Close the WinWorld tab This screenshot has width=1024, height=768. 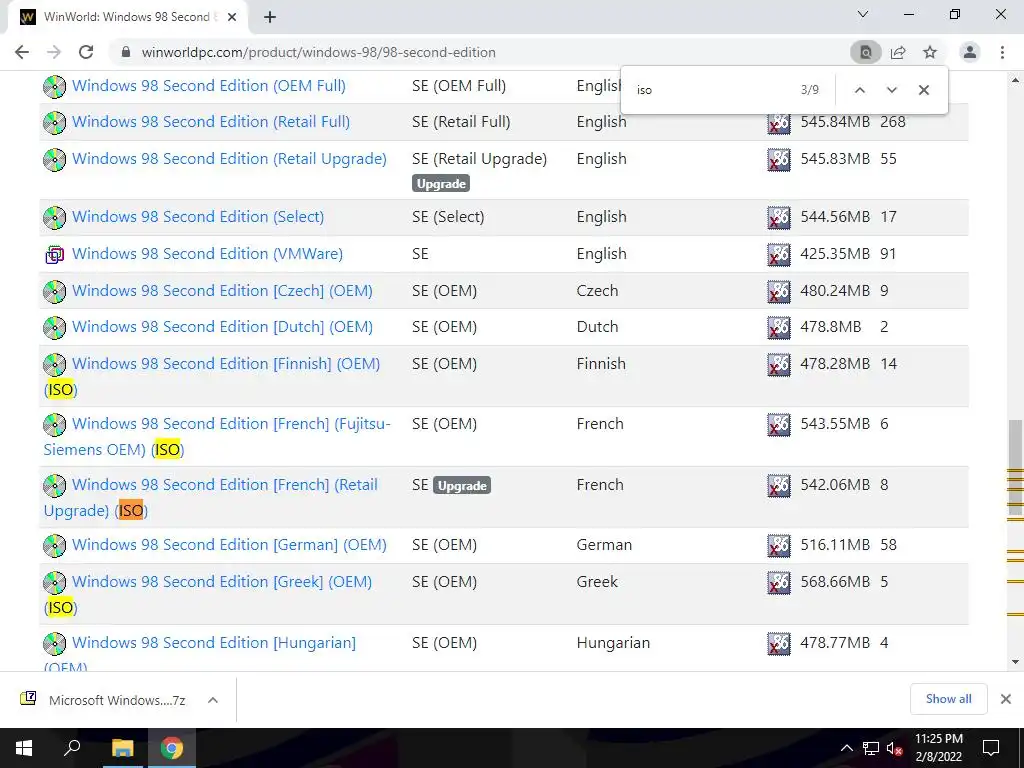[232, 17]
